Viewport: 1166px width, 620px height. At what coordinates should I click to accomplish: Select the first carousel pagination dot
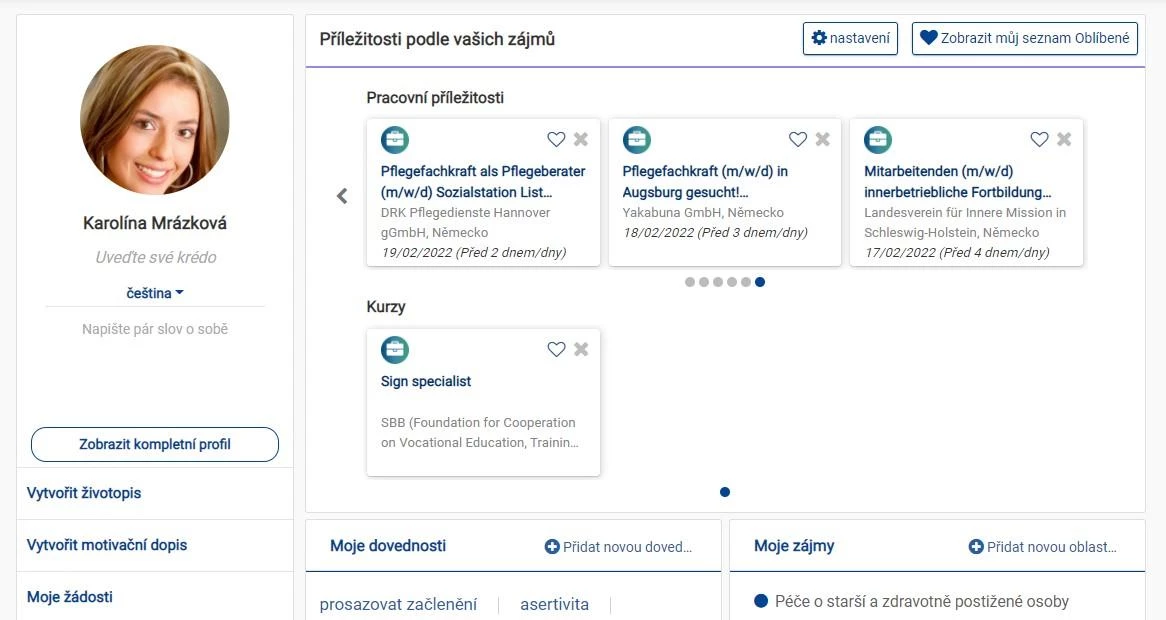pos(690,282)
